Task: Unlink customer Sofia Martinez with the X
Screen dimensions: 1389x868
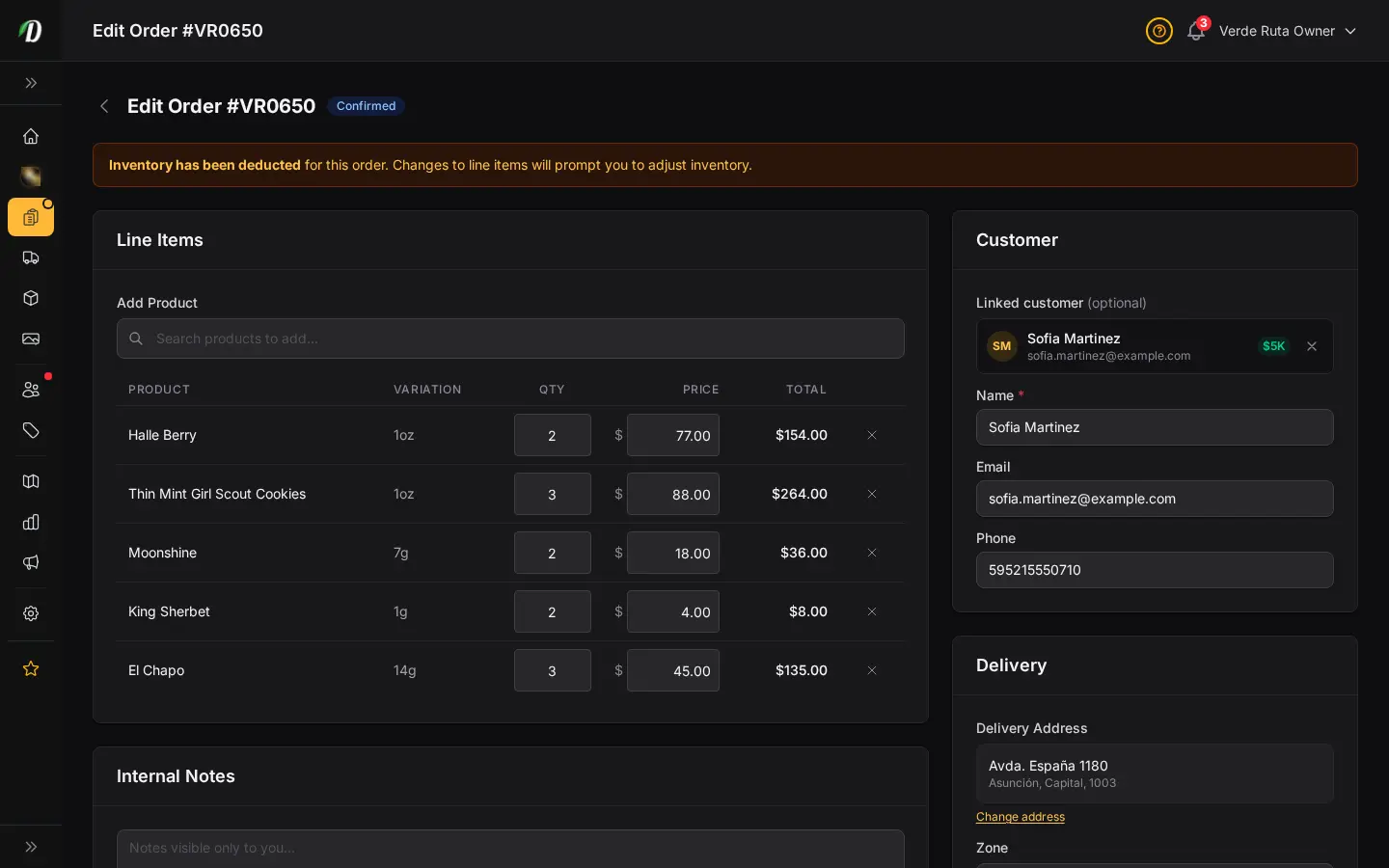Action: click(1312, 346)
